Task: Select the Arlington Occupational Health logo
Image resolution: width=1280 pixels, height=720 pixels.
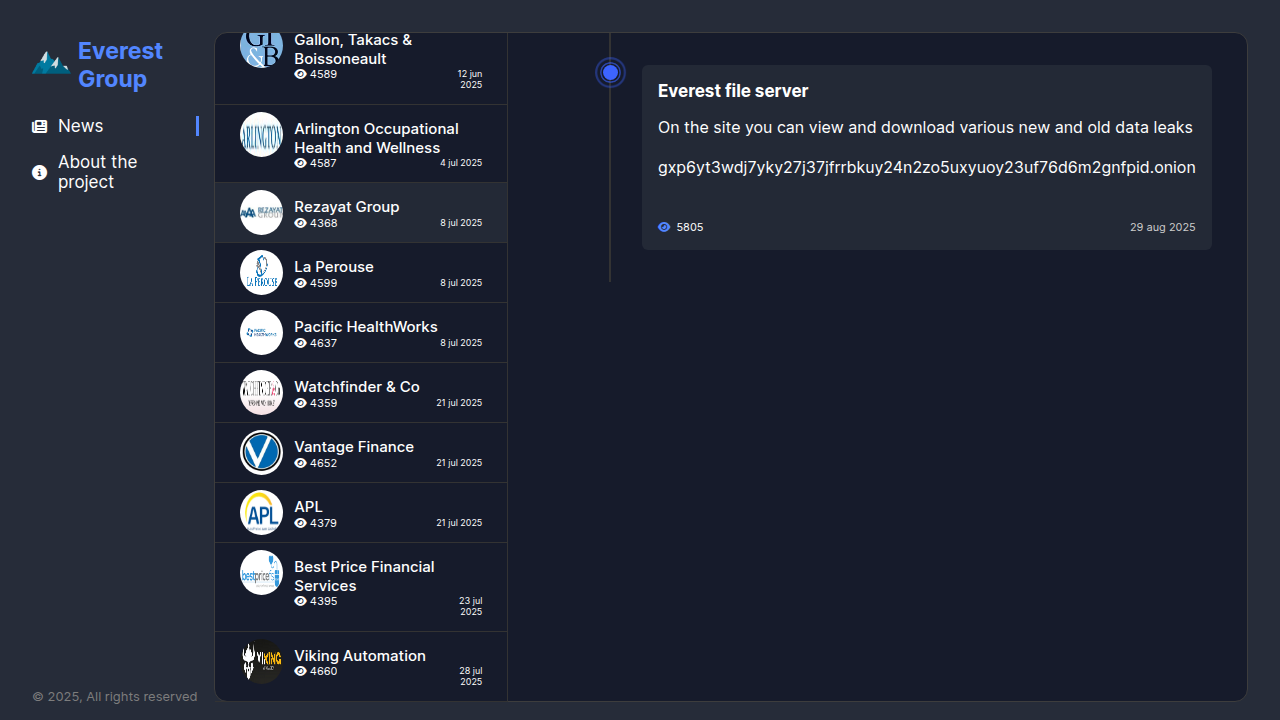Action: click(x=262, y=135)
